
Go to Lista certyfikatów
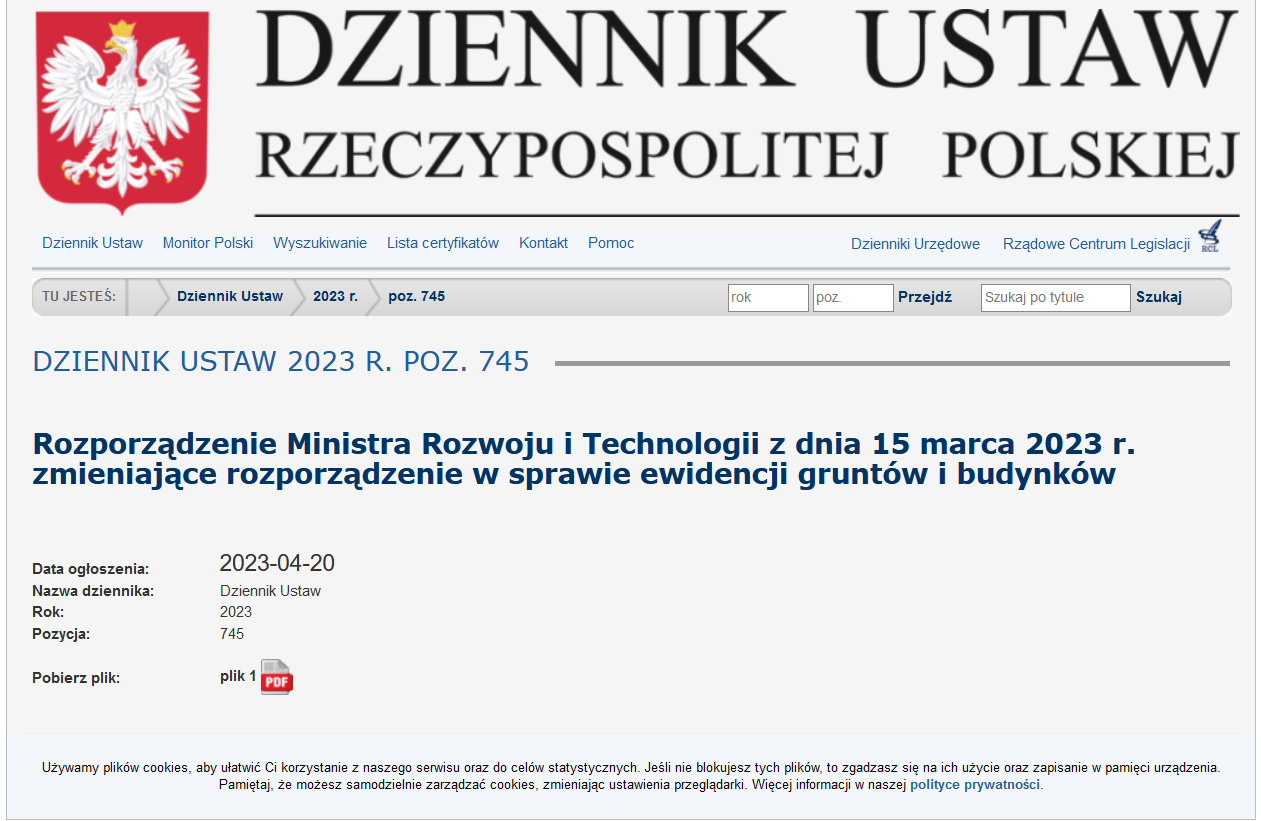pyautogui.click(x=443, y=242)
